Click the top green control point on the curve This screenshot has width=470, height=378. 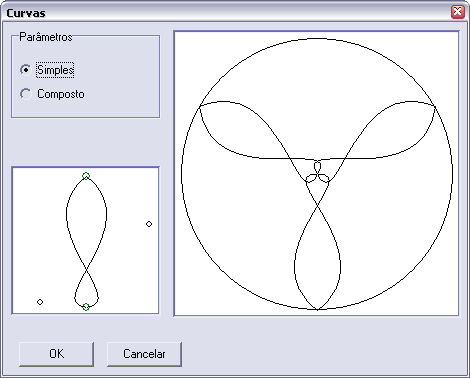click(x=86, y=176)
